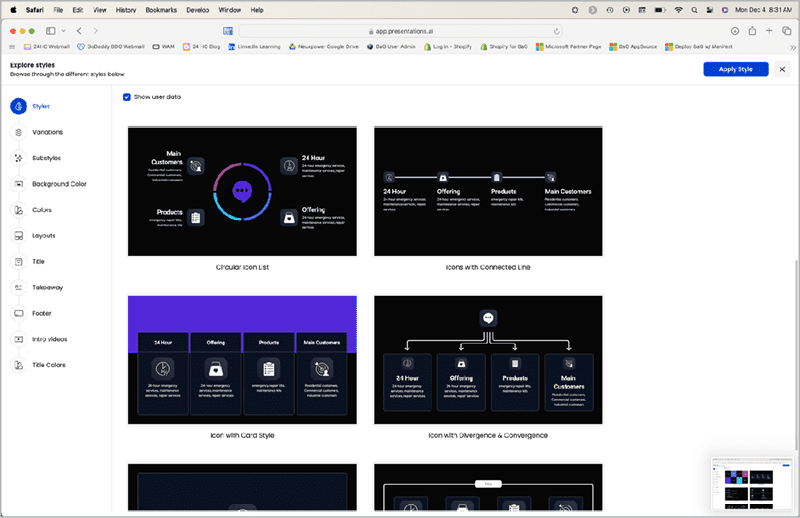This screenshot has width=800, height=518.
Task: Click the Title sidebar icon
Action: pyautogui.click(x=18, y=261)
